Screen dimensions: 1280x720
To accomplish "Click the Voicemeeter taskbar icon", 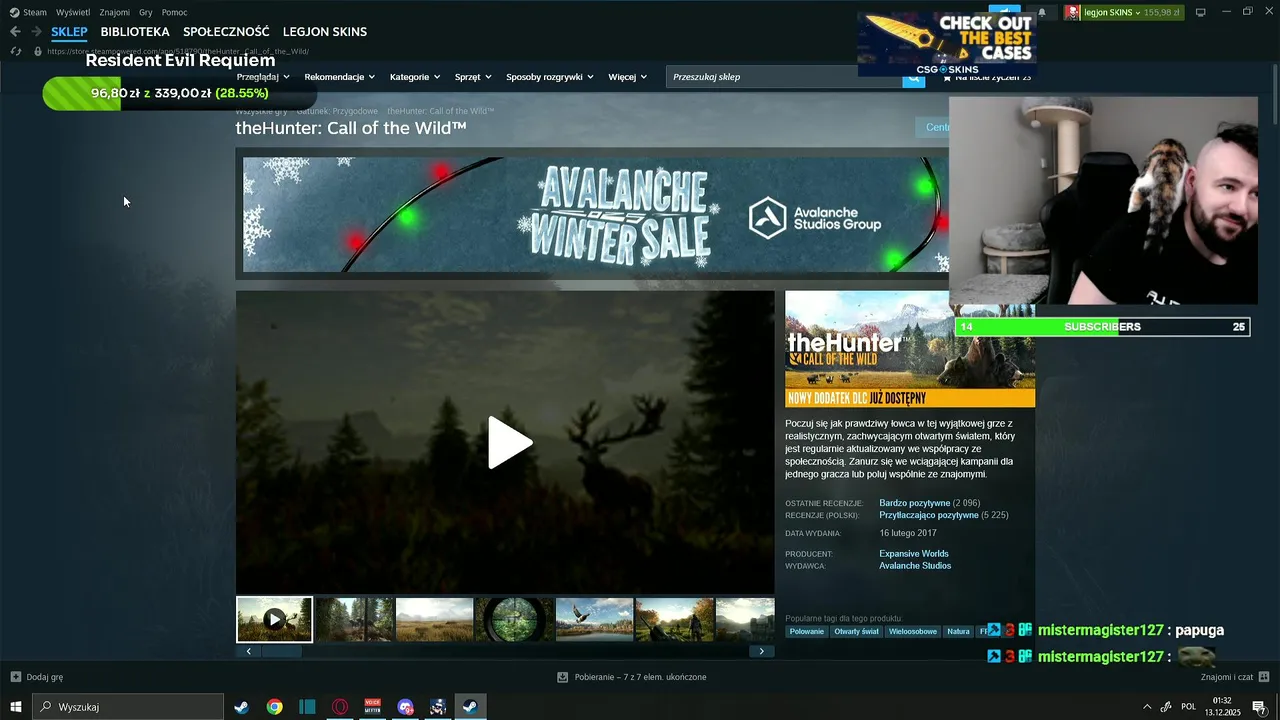I will click(373, 707).
